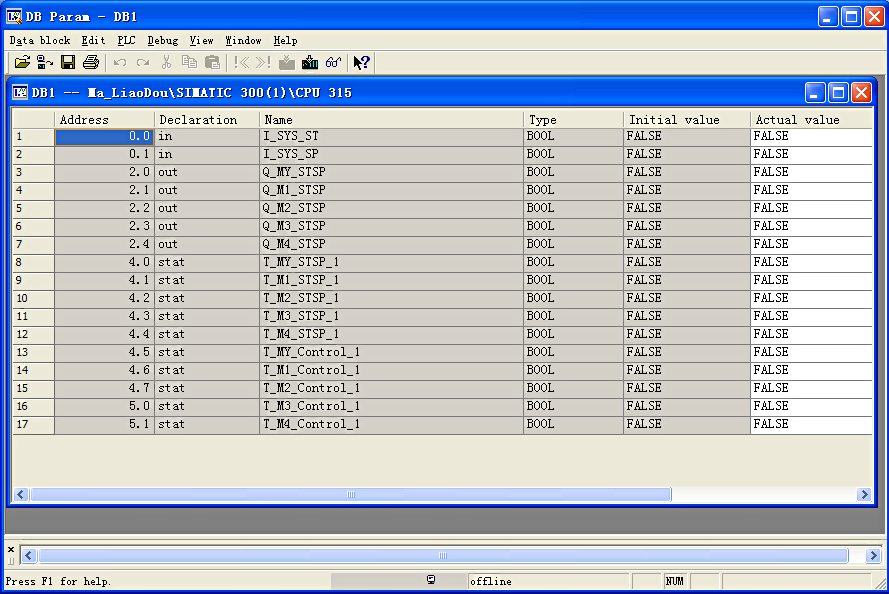The height and width of the screenshot is (594, 889).
Task: Close the DB1 child window
Action: (x=861, y=92)
